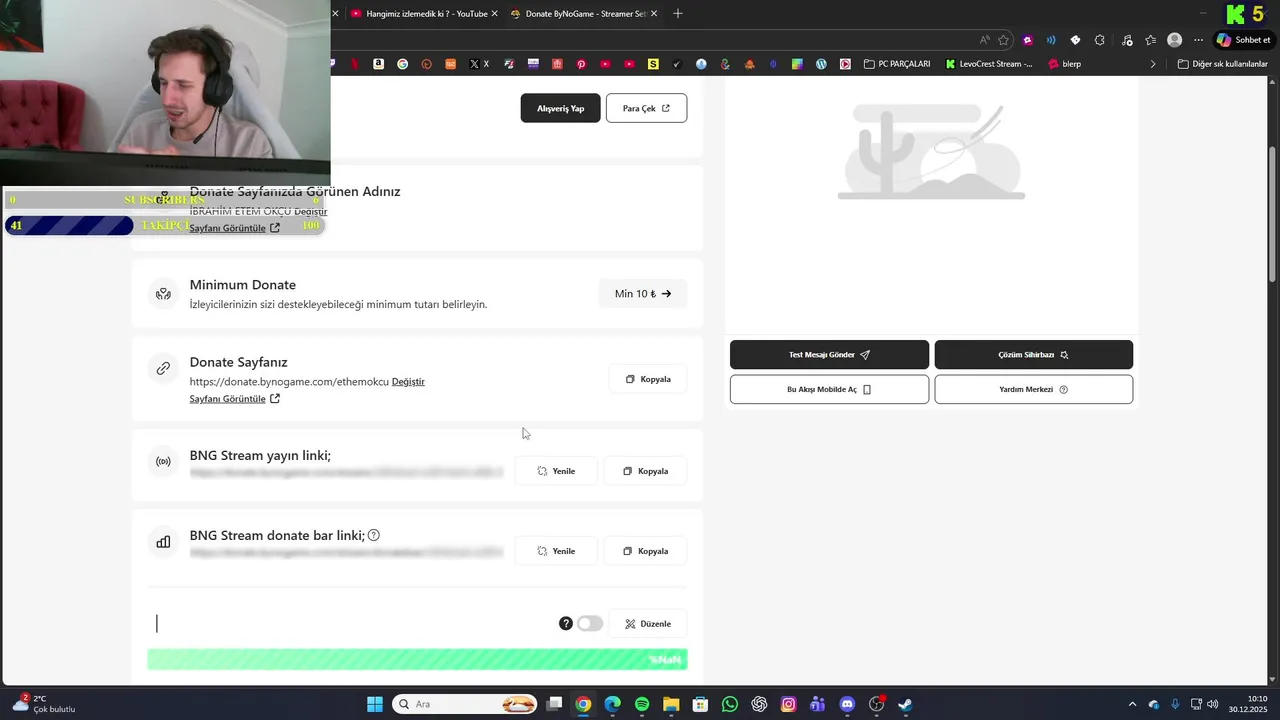Click the Düzenle button
Screen dimensions: 1280x720
click(x=648, y=623)
